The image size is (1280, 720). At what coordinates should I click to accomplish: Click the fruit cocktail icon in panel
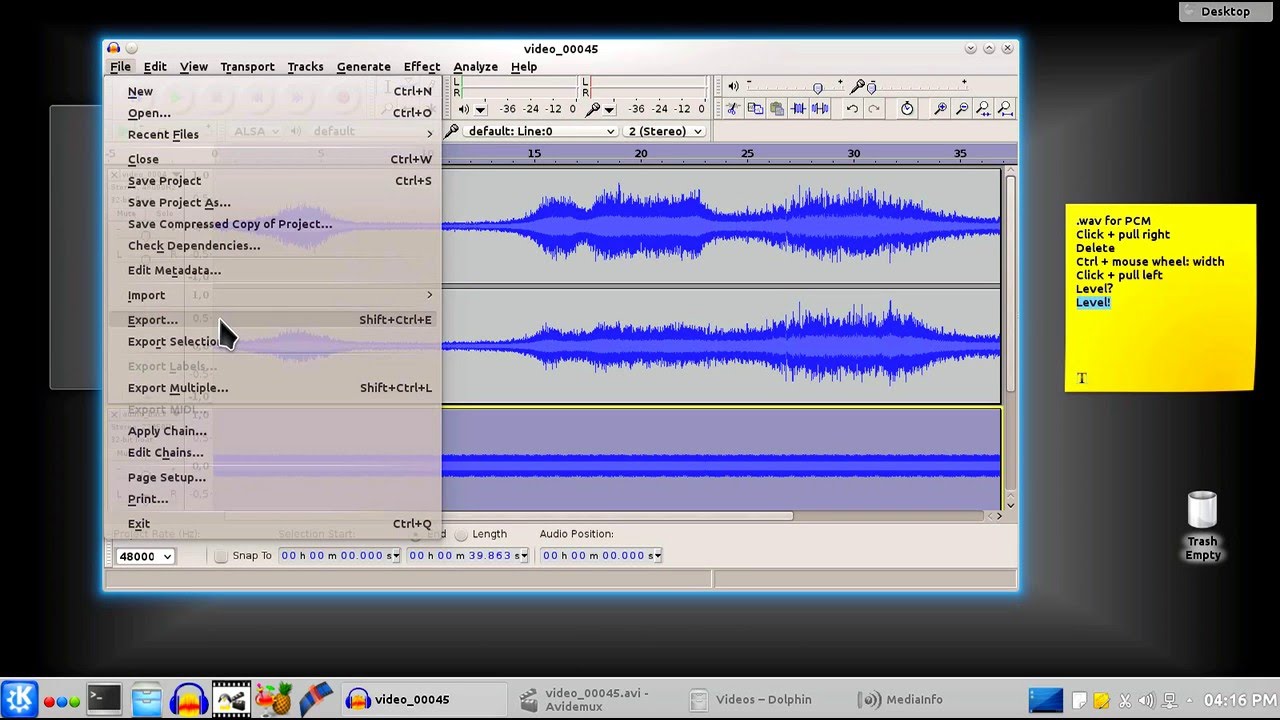(273, 699)
